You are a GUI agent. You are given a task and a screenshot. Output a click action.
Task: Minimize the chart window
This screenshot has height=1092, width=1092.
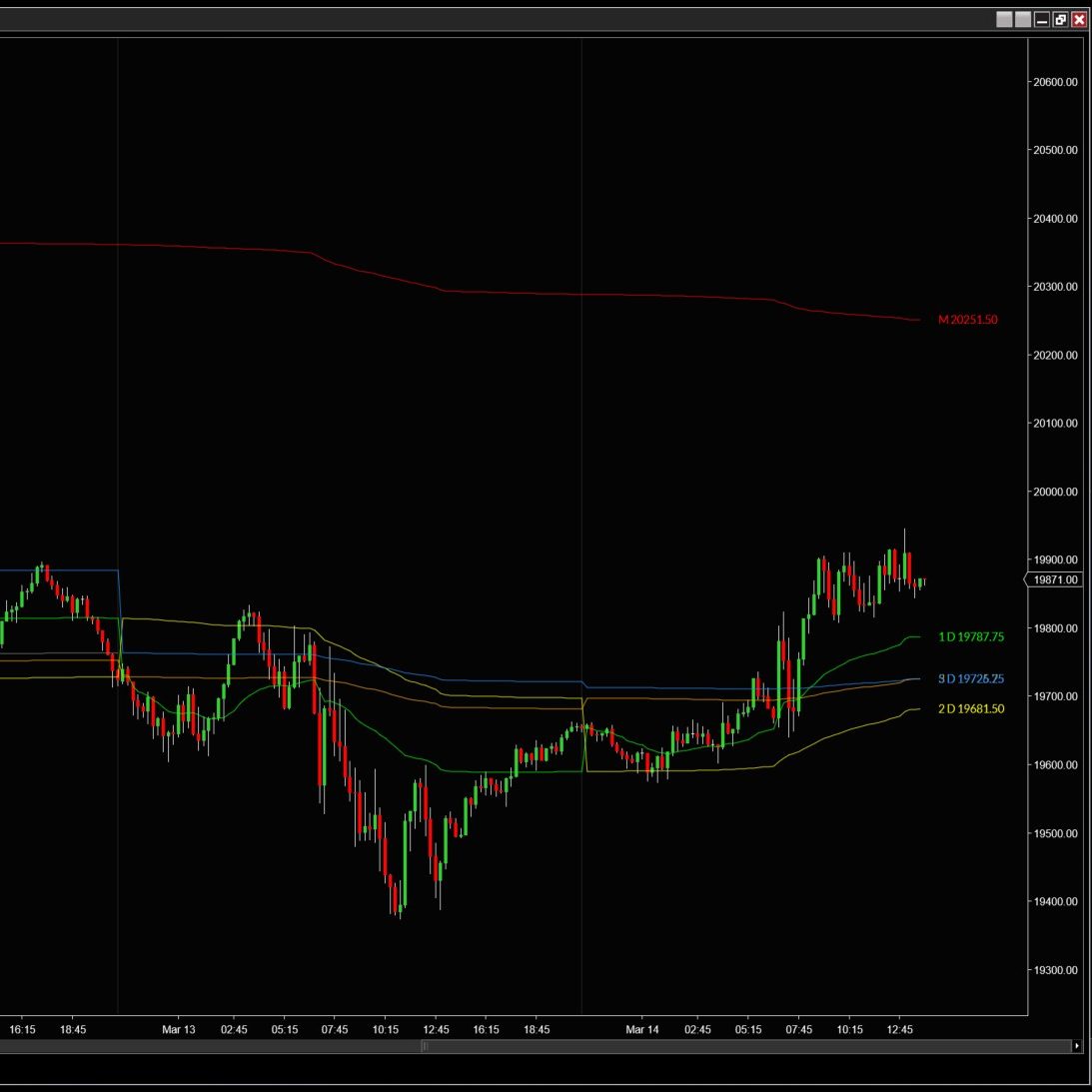coord(1042,19)
